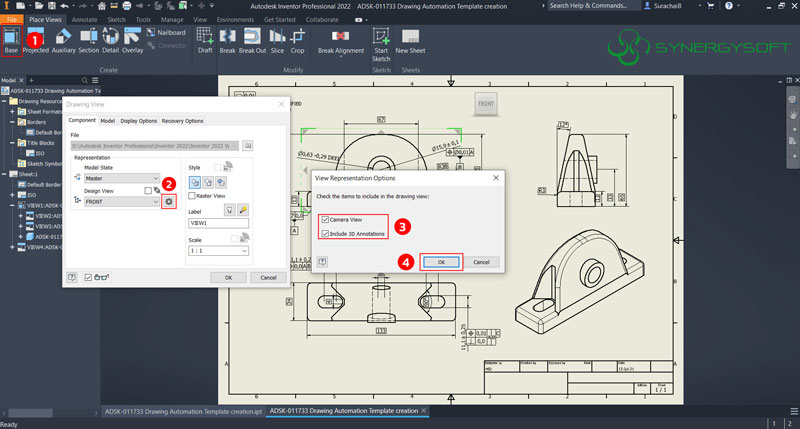Screen dimensions: 800x429
Task: Select Hidden Line Removed style button
Action: (x=208, y=182)
